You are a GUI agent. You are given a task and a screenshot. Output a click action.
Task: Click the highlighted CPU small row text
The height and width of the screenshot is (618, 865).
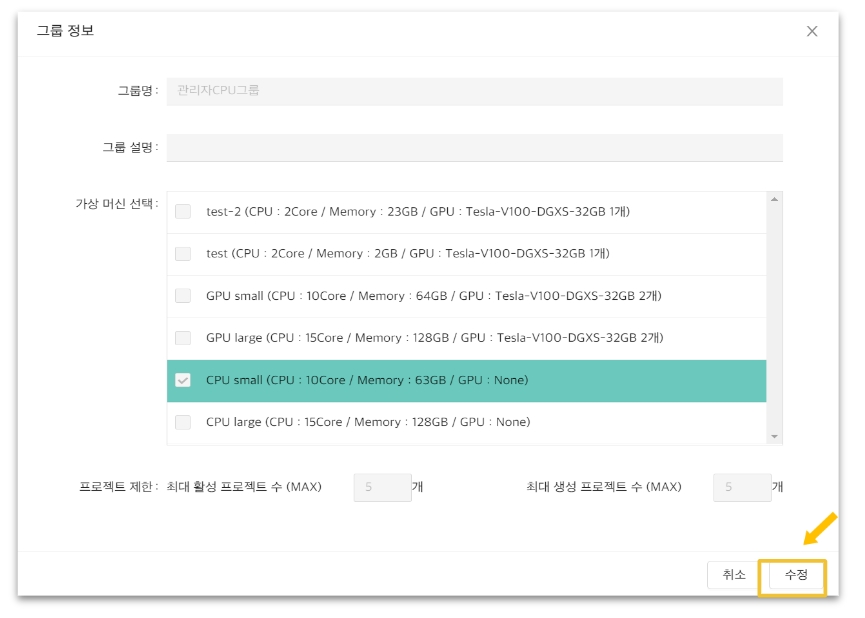tap(367, 380)
